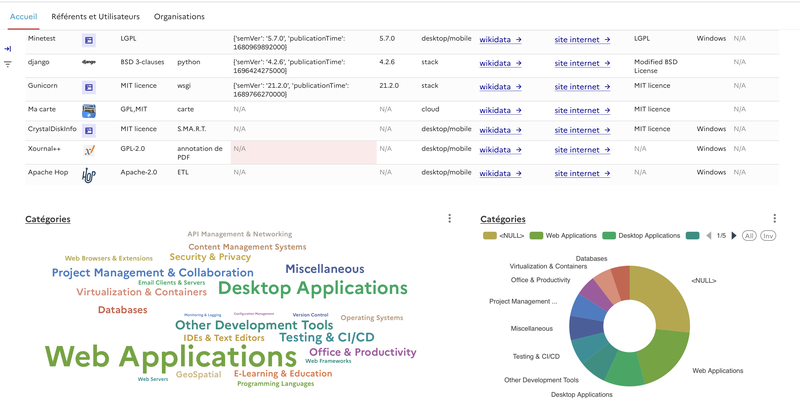Click the Gunicorn placeholder logo icon
The image size is (800, 402).
89,87
